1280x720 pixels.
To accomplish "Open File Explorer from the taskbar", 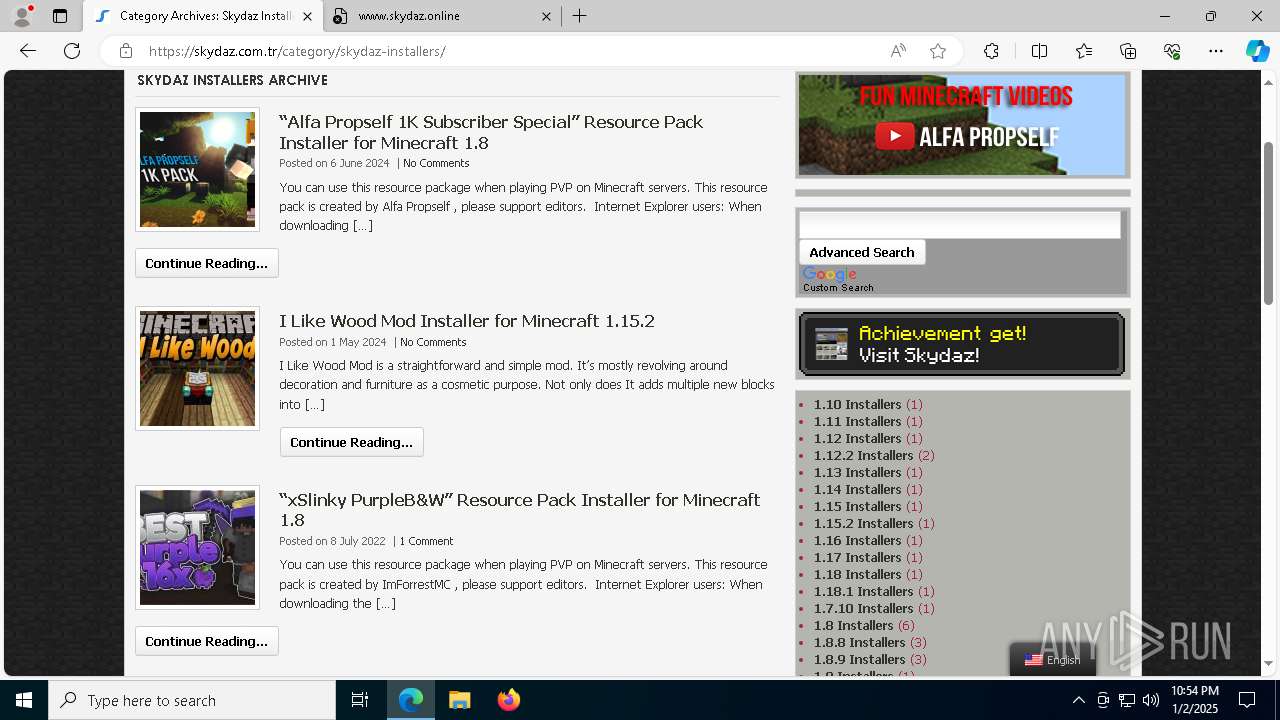I will point(460,700).
